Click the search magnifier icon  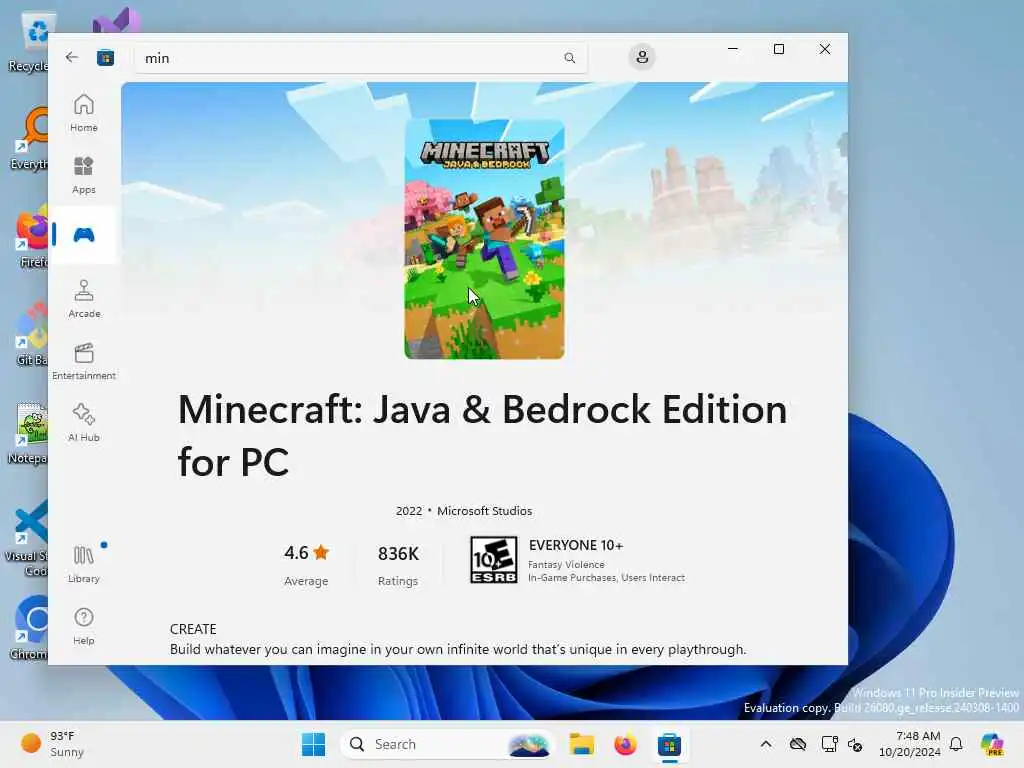569,58
